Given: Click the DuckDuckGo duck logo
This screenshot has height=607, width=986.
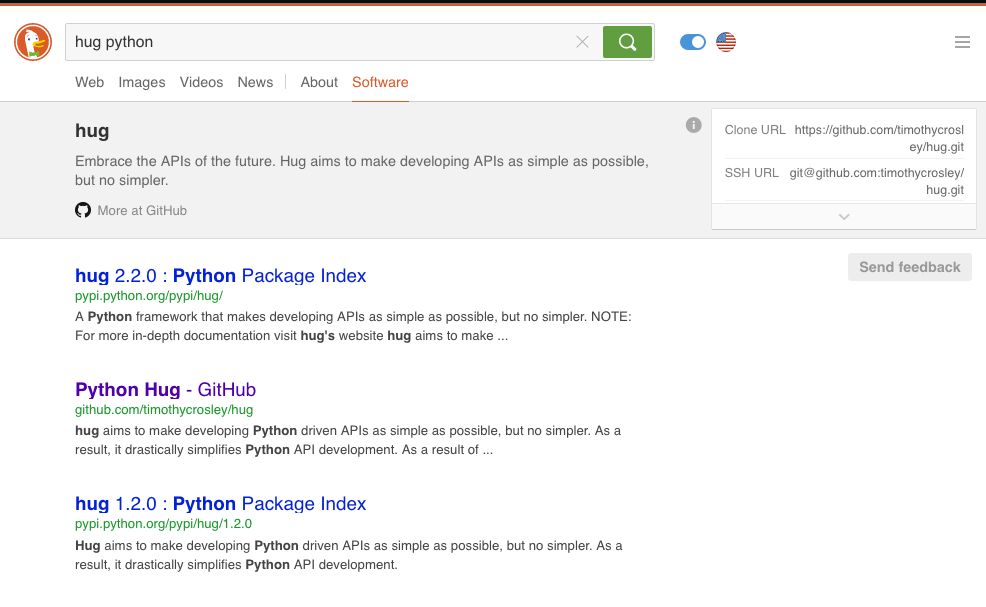Looking at the screenshot, I should pyautogui.click(x=33, y=42).
